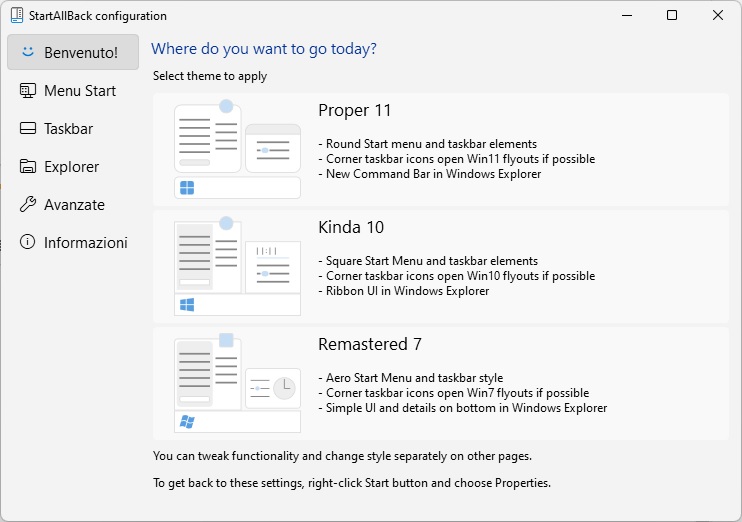The width and height of the screenshot is (742, 522).
Task: Click the Proper 11 preview thumbnail
Action: pos(238,149)
